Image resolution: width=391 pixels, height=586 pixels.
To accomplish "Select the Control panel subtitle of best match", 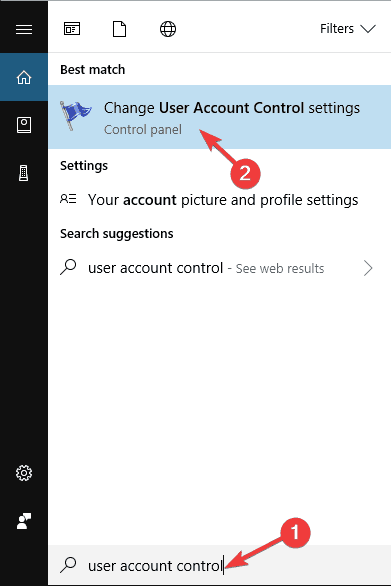I will [x=143, y=130].
